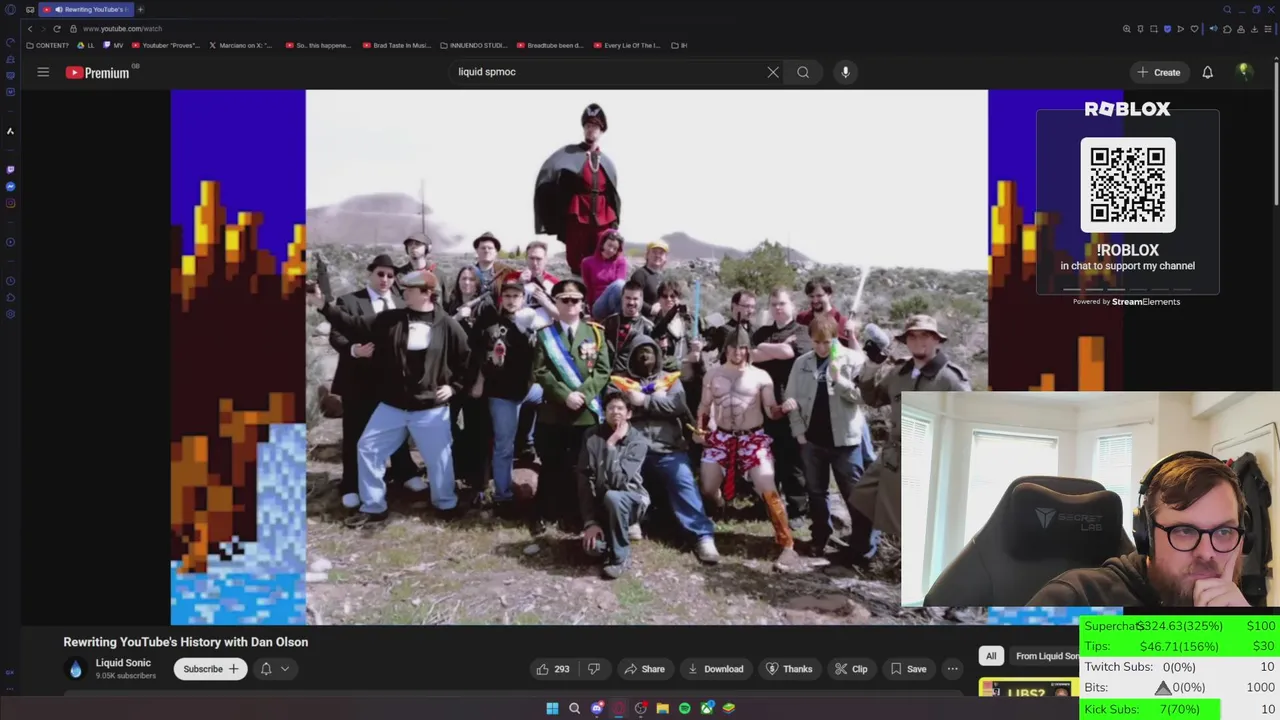Expand notification options chevron
1280x720 pixels.
(x=285, y=669)
